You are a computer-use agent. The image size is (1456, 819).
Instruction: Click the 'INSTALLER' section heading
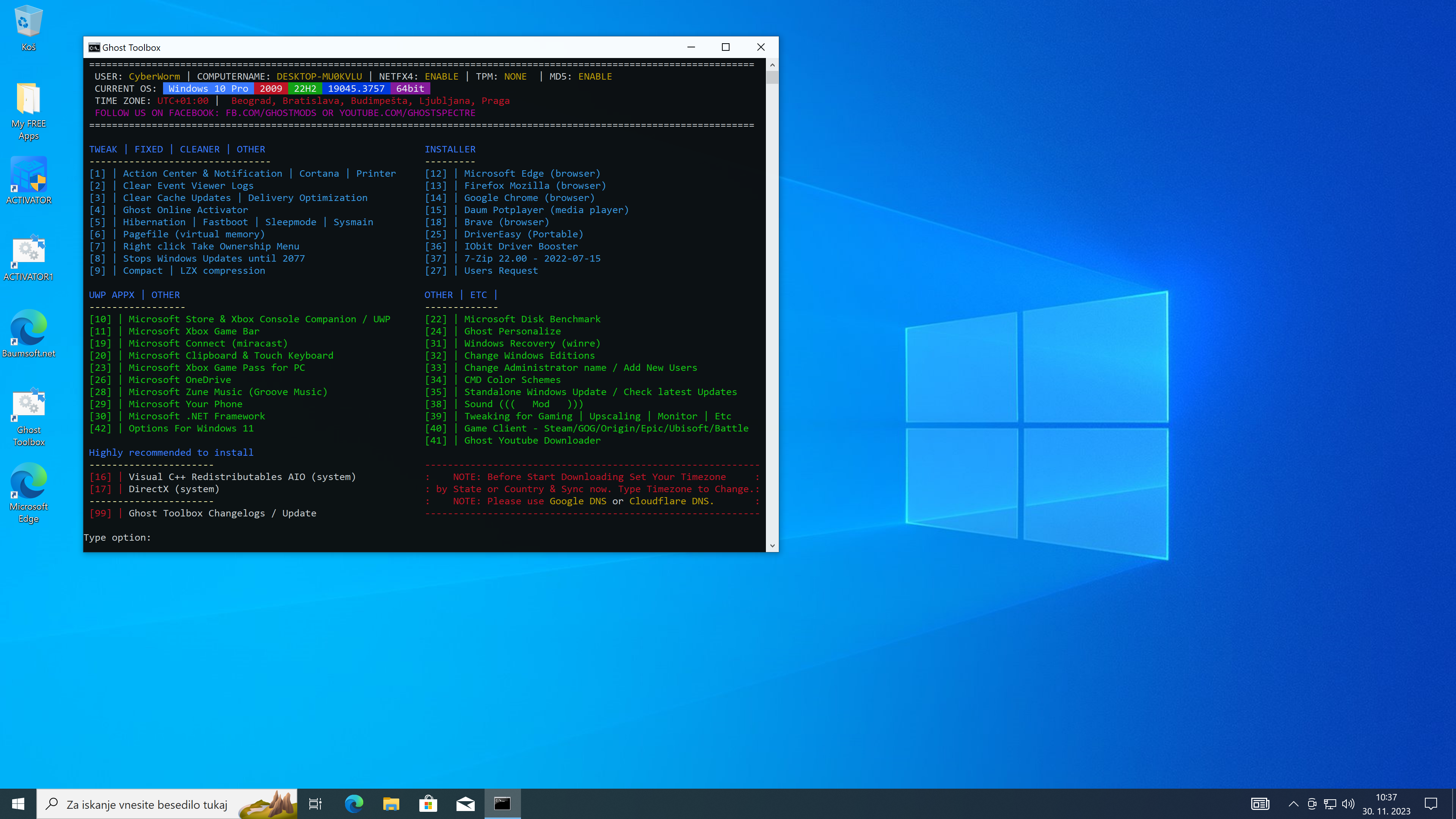[450, 149]
